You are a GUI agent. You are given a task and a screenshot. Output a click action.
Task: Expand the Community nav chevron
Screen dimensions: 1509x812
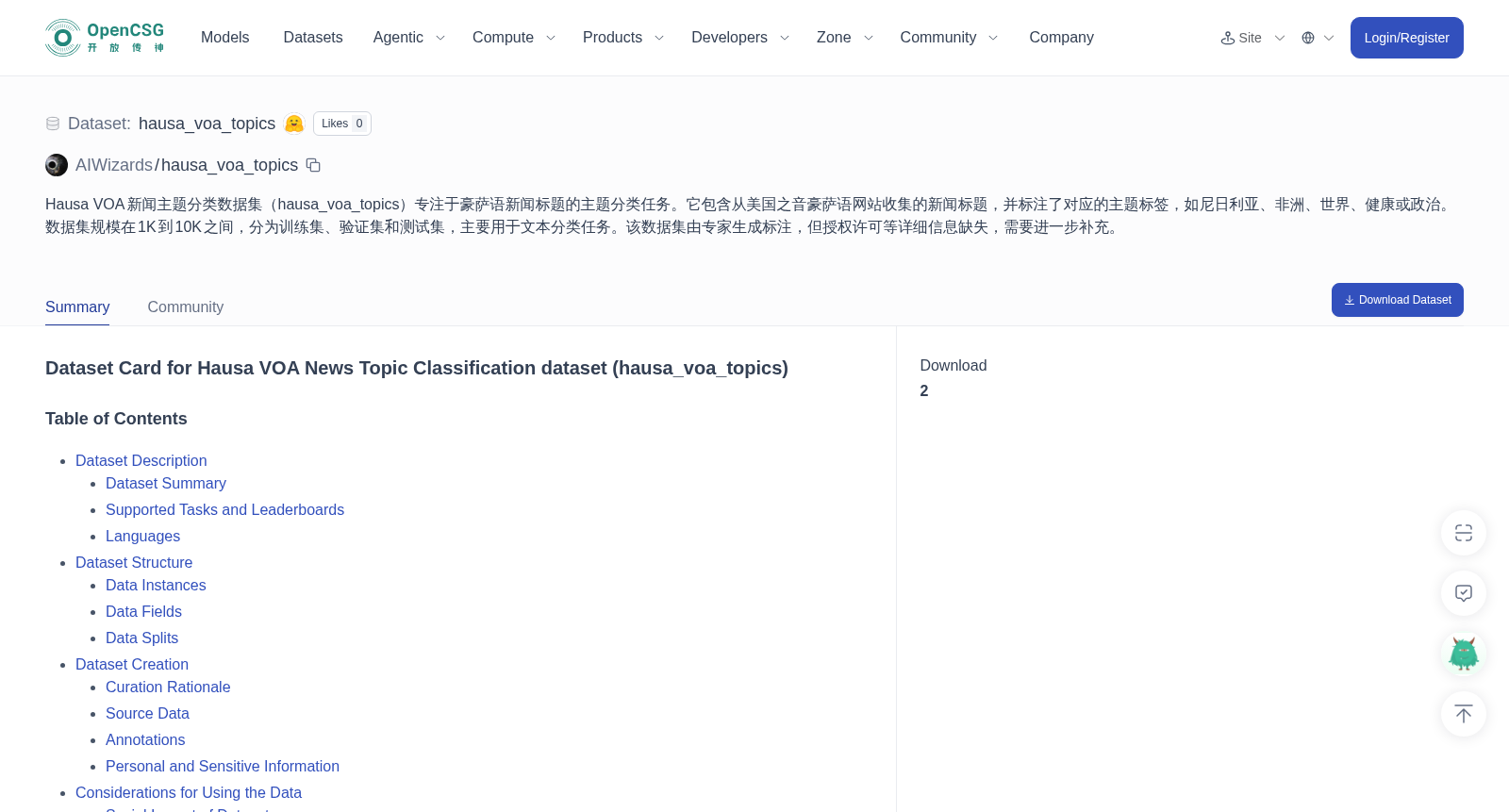(993, 38)
